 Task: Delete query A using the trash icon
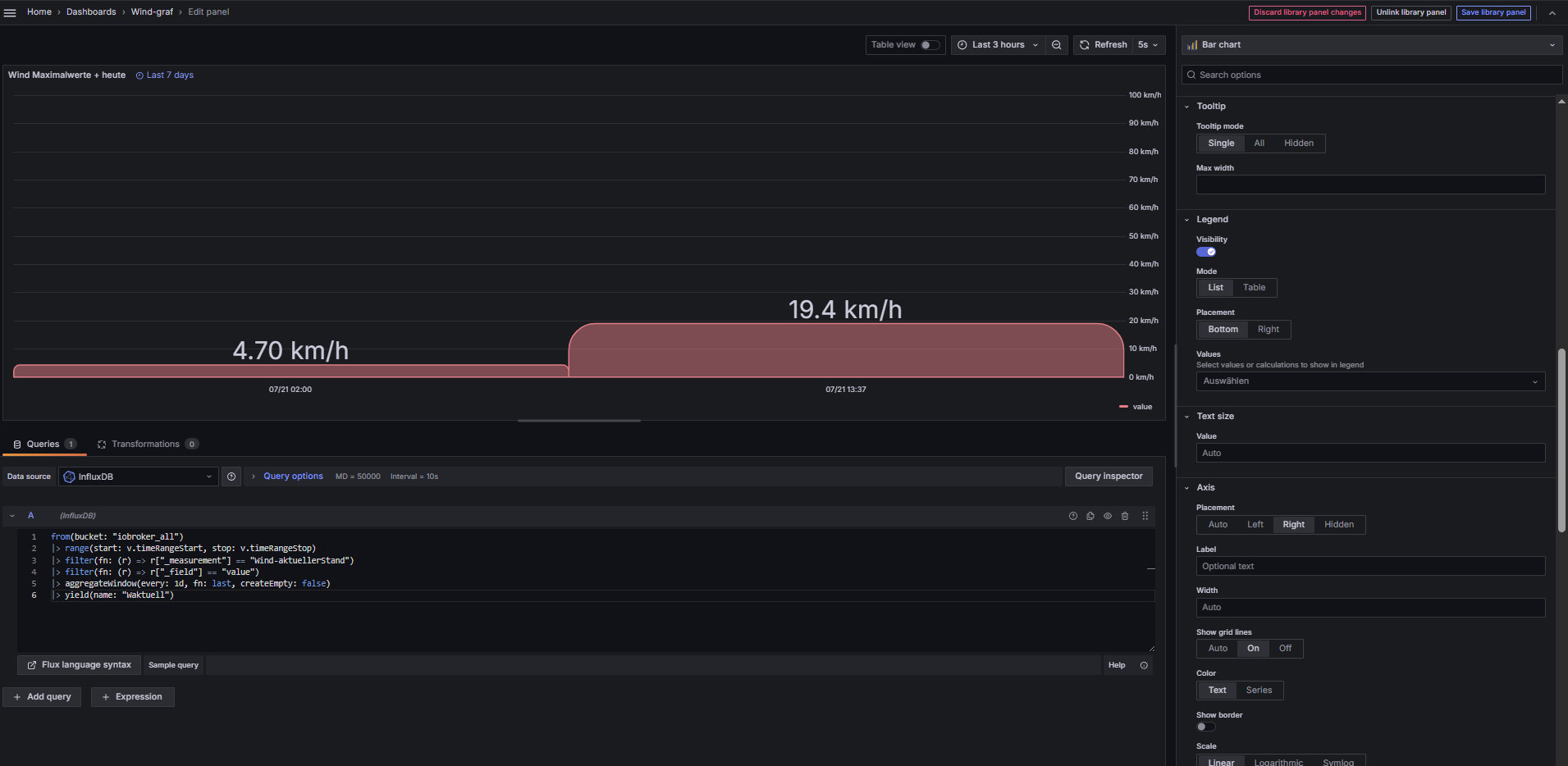(x=1125, y=516)
